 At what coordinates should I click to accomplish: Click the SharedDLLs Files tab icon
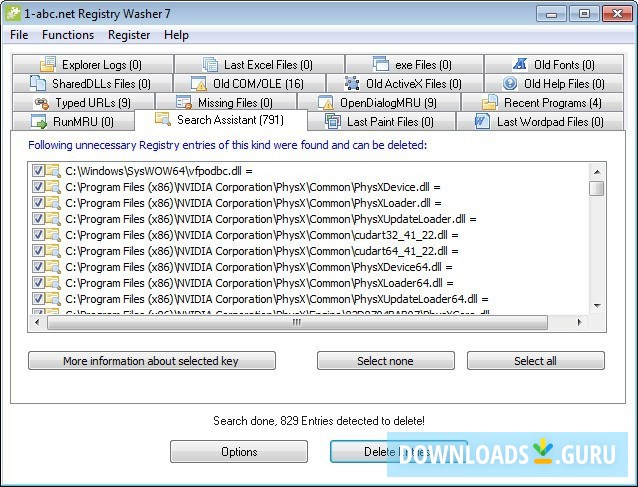point(38,83)
